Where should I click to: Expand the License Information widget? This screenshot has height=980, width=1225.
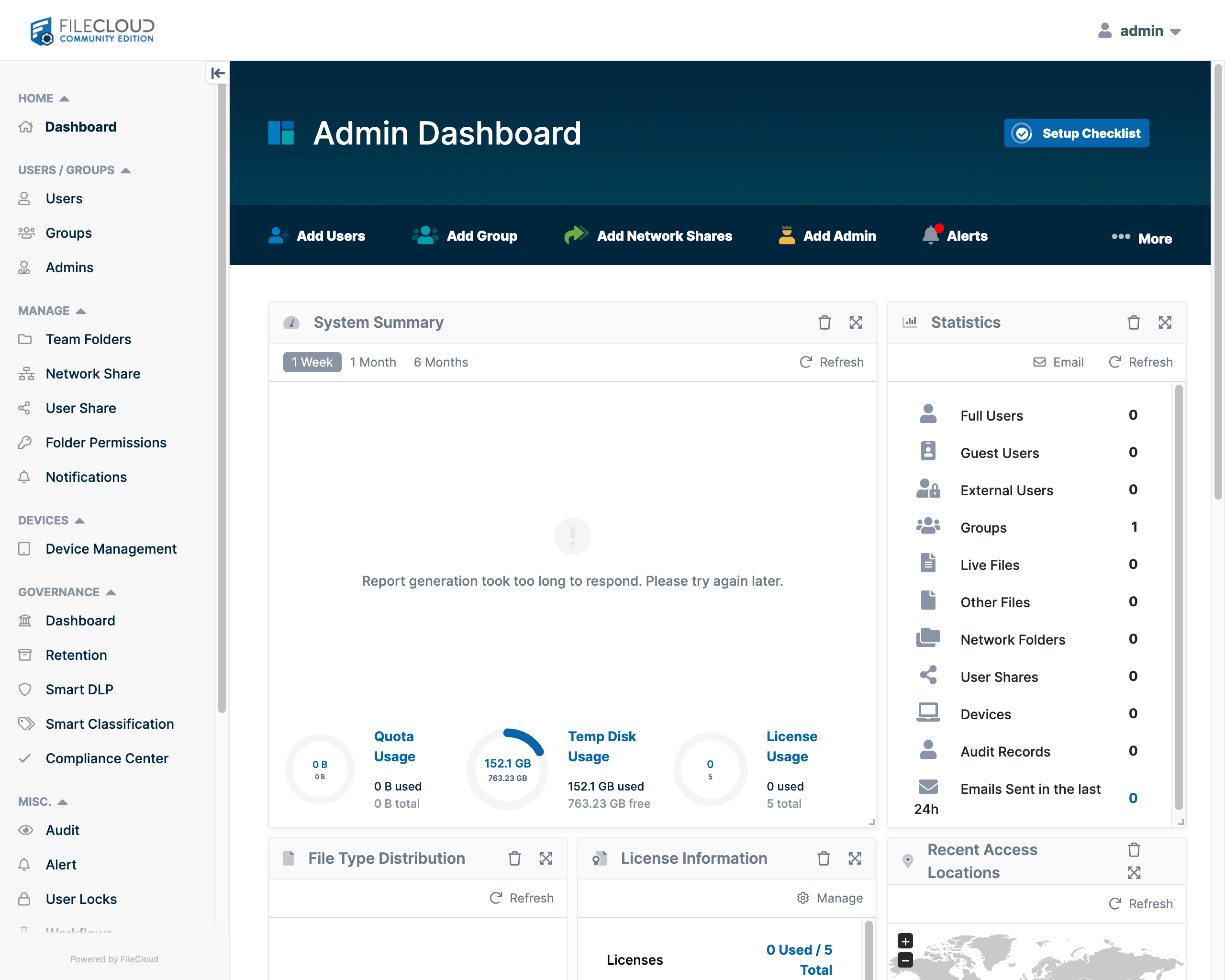tap(855, 858)
